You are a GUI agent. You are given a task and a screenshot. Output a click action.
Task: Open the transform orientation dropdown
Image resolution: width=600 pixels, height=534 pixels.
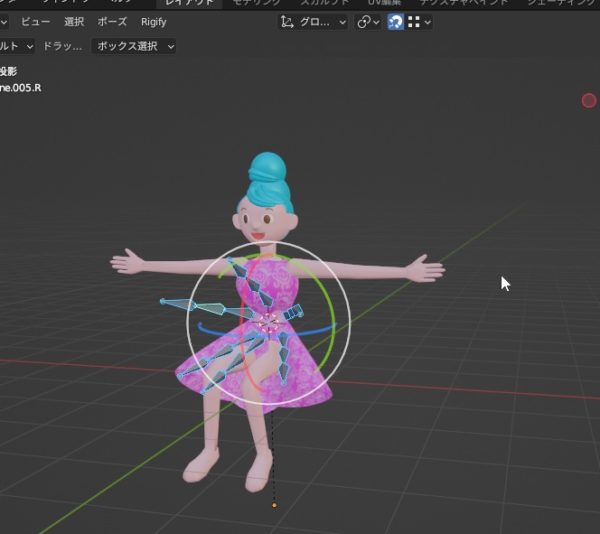[x=313, y=22]
